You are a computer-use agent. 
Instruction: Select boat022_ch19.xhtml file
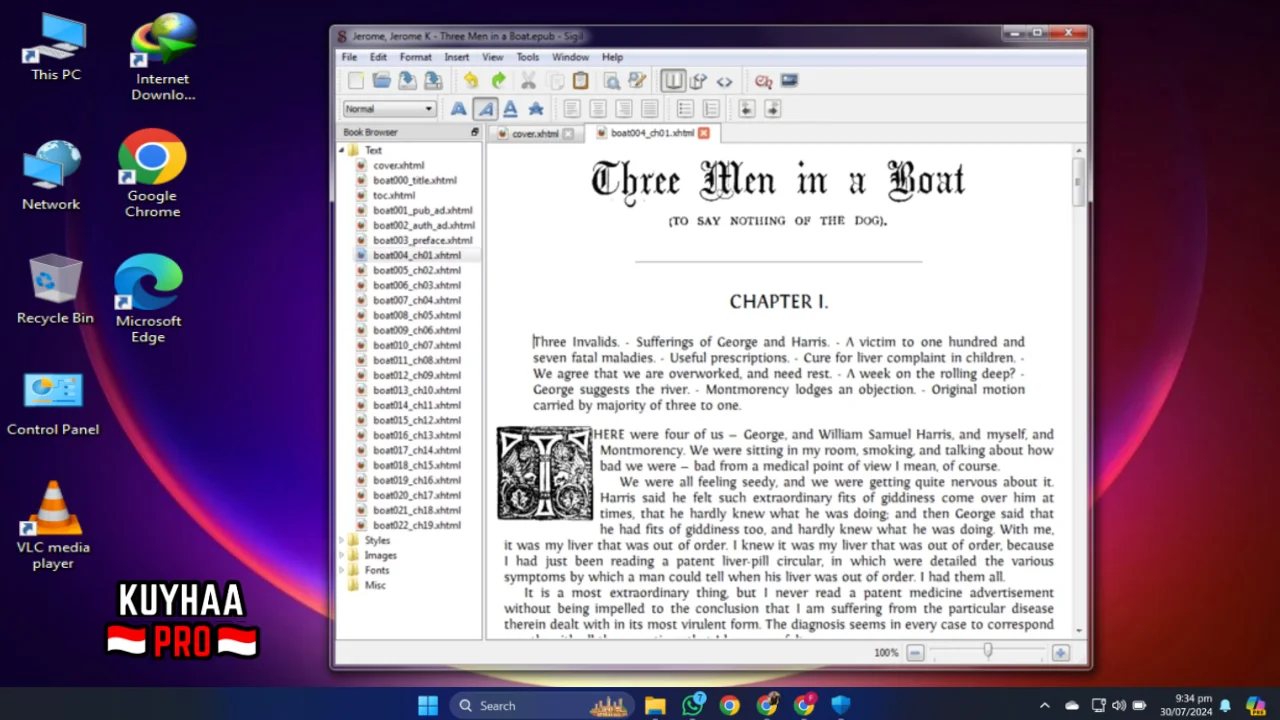click(x=417, y=525)
